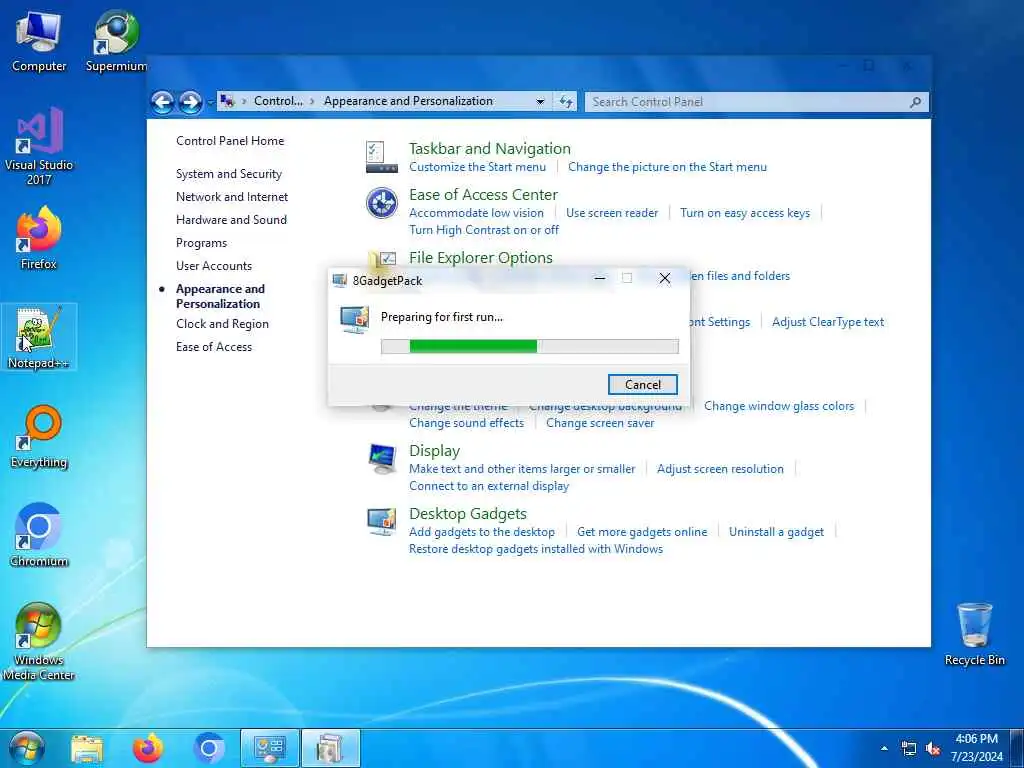Image resolution: width=1024 pixels, height=768 pixels.
Task: Switch to Control Panel taskbar button
Action: [x=270, y=748]
